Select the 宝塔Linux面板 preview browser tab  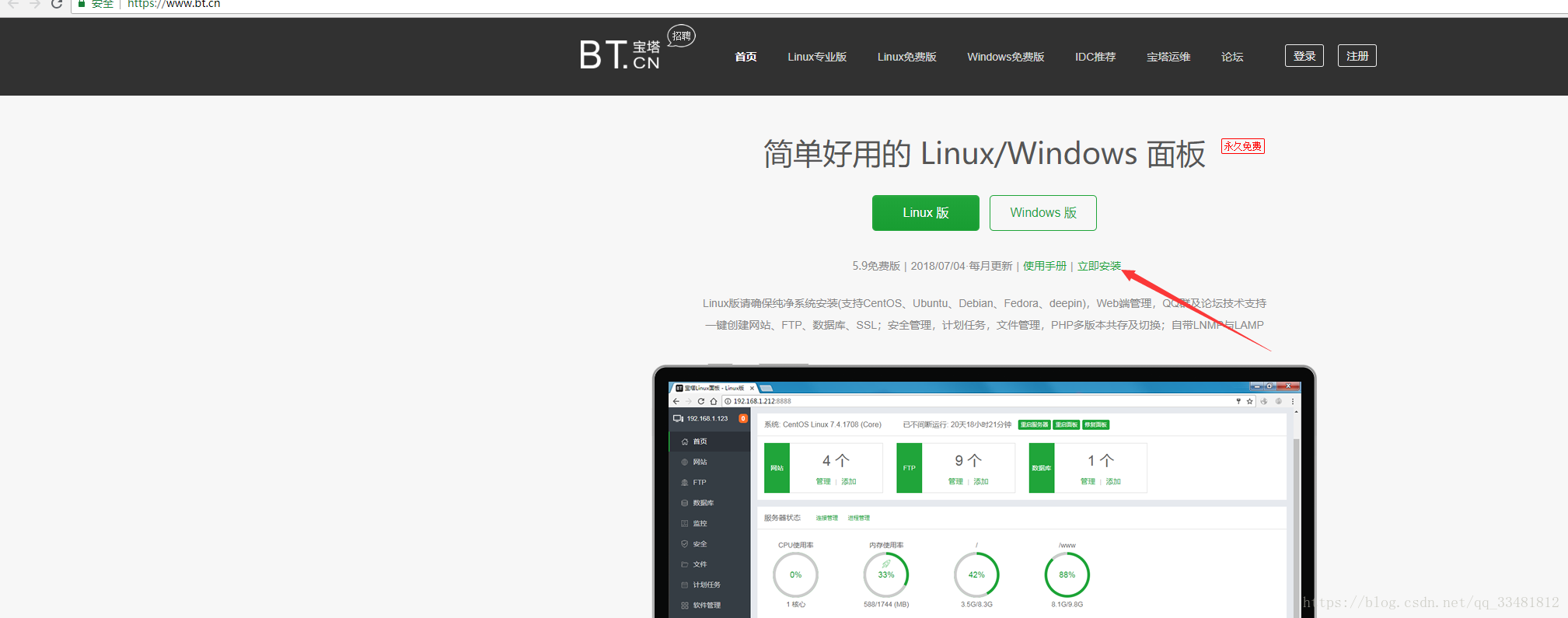pyautogui.click(x=714, y=388)
